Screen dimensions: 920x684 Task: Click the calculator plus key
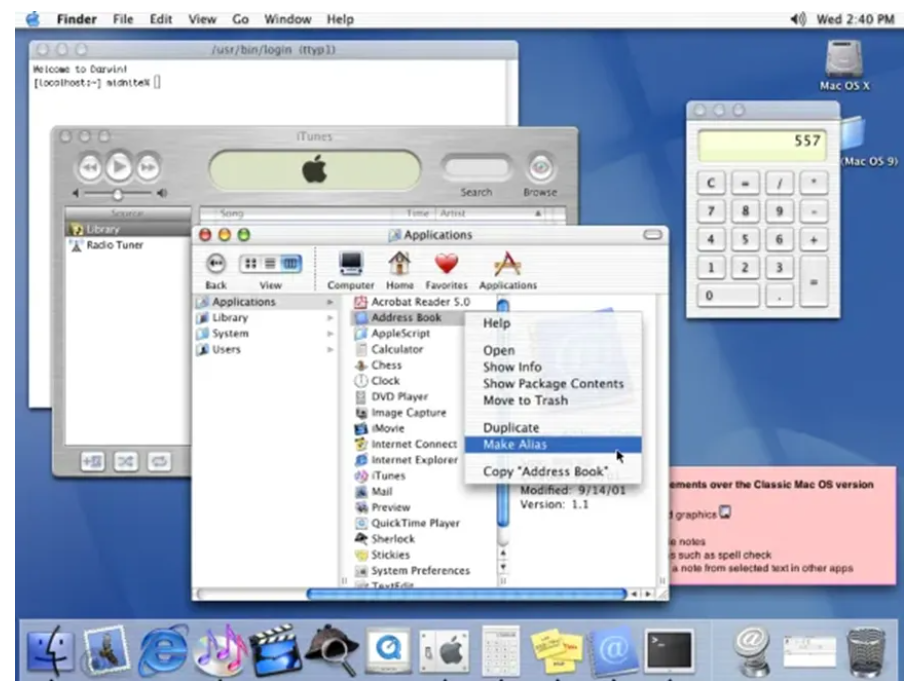click(814, 239)
